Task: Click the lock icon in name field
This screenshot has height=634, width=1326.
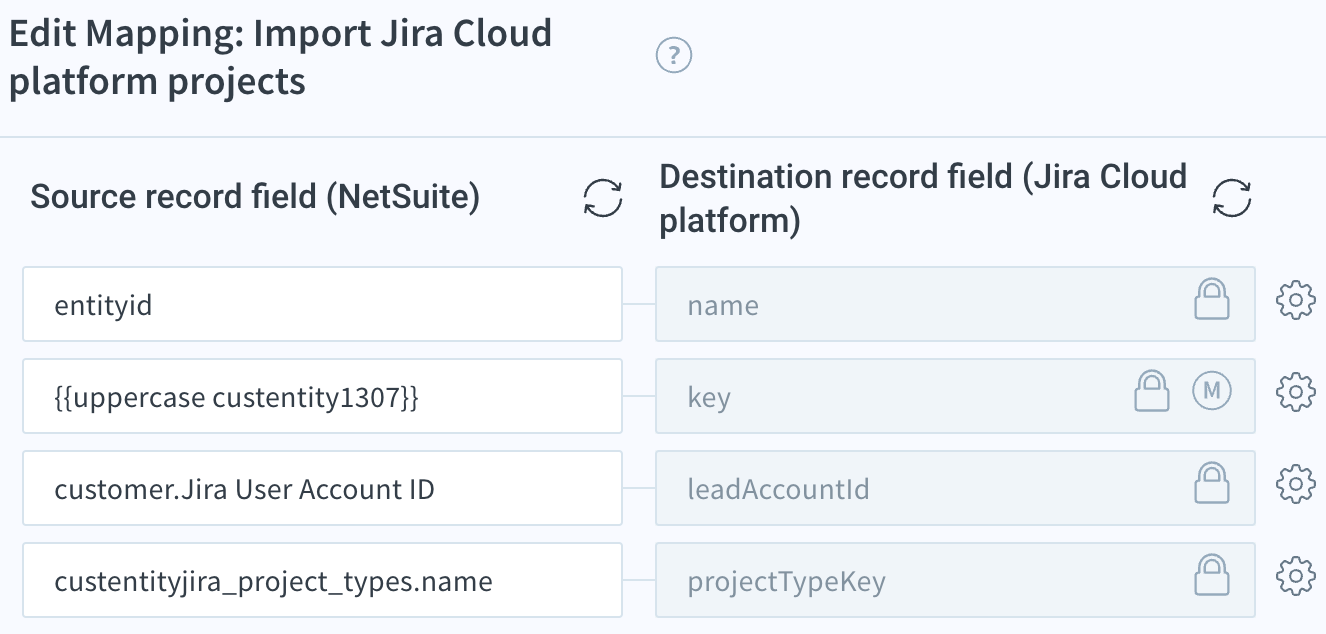Action: tap(1212, 299)
